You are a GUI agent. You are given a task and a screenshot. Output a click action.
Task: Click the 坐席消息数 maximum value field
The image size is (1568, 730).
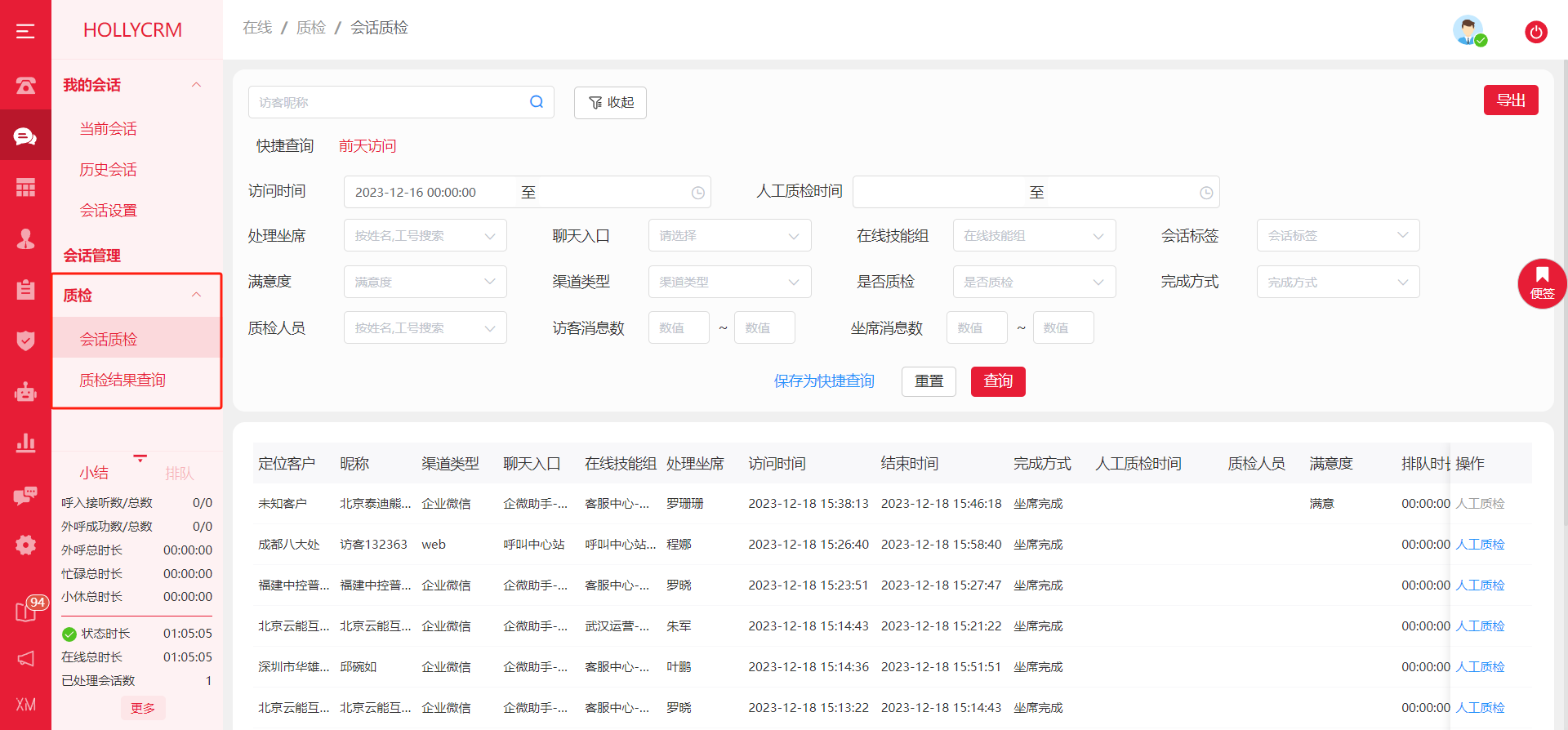pos(1063,327)
